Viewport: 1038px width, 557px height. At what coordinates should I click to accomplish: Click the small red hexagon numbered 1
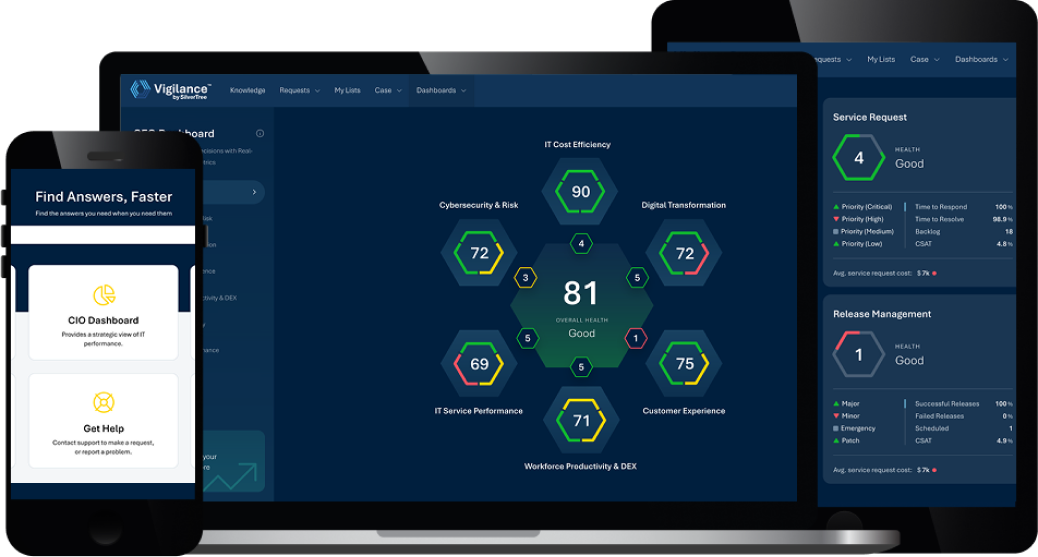coord(636,338)
